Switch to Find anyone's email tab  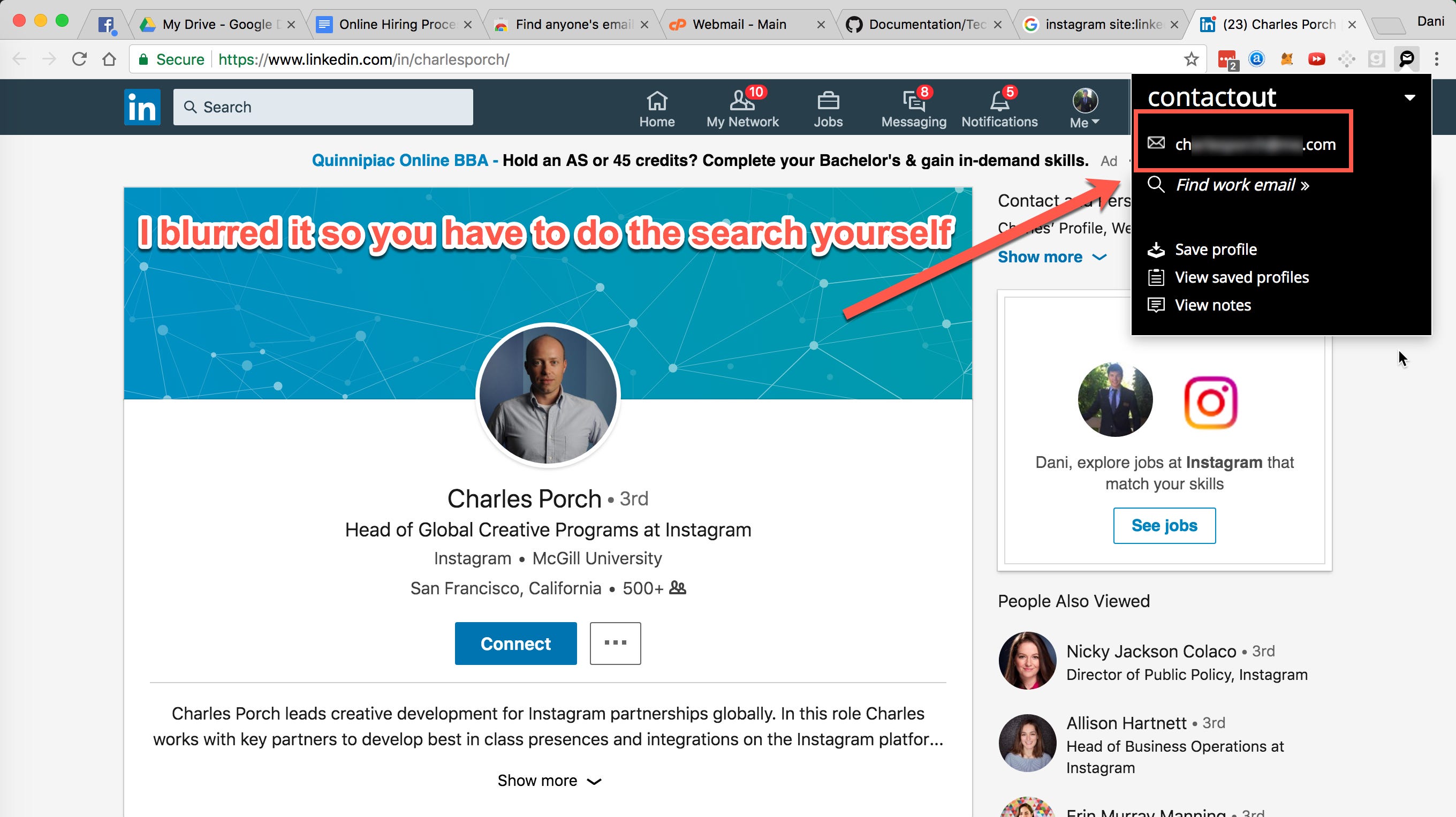pos(571,24)
